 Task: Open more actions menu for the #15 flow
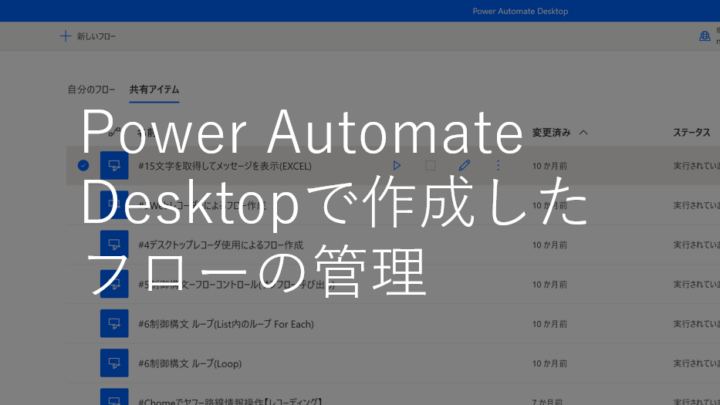pyautogui.click(x=498, y=165)
